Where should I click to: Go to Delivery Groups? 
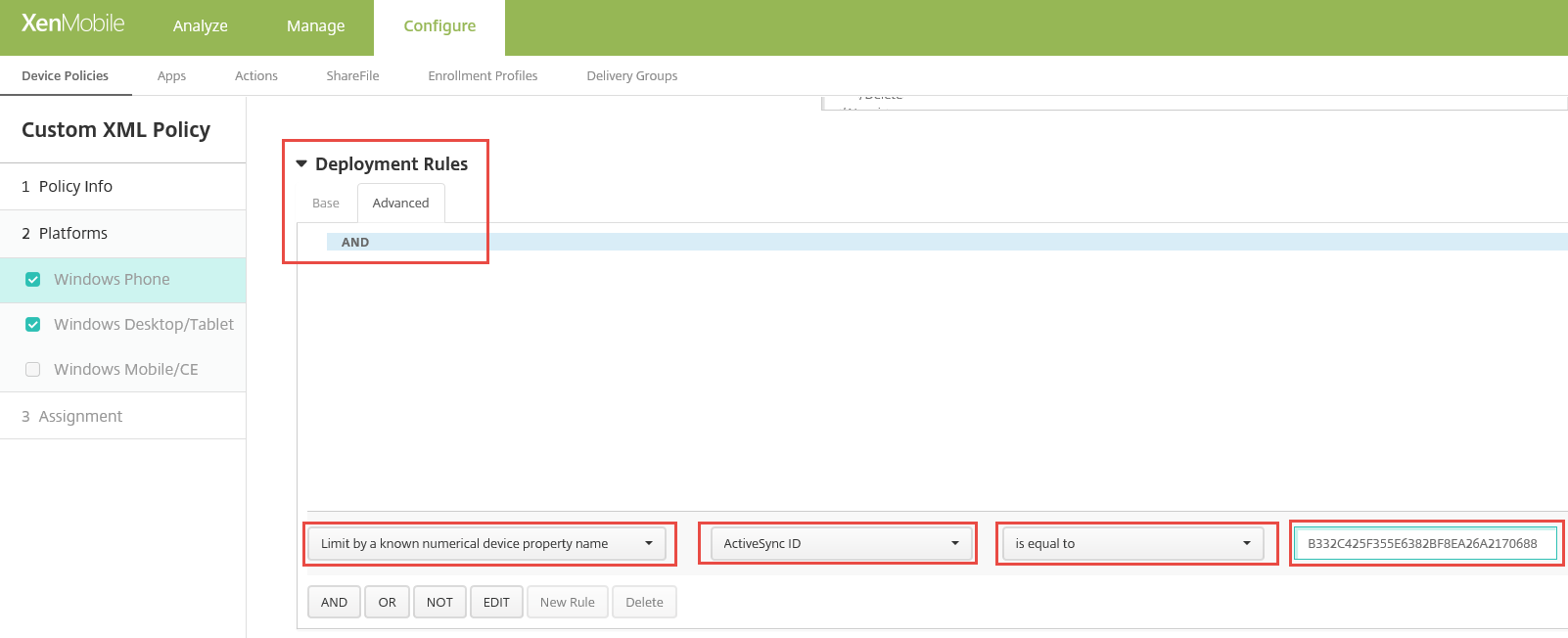[x=631, y=76]
